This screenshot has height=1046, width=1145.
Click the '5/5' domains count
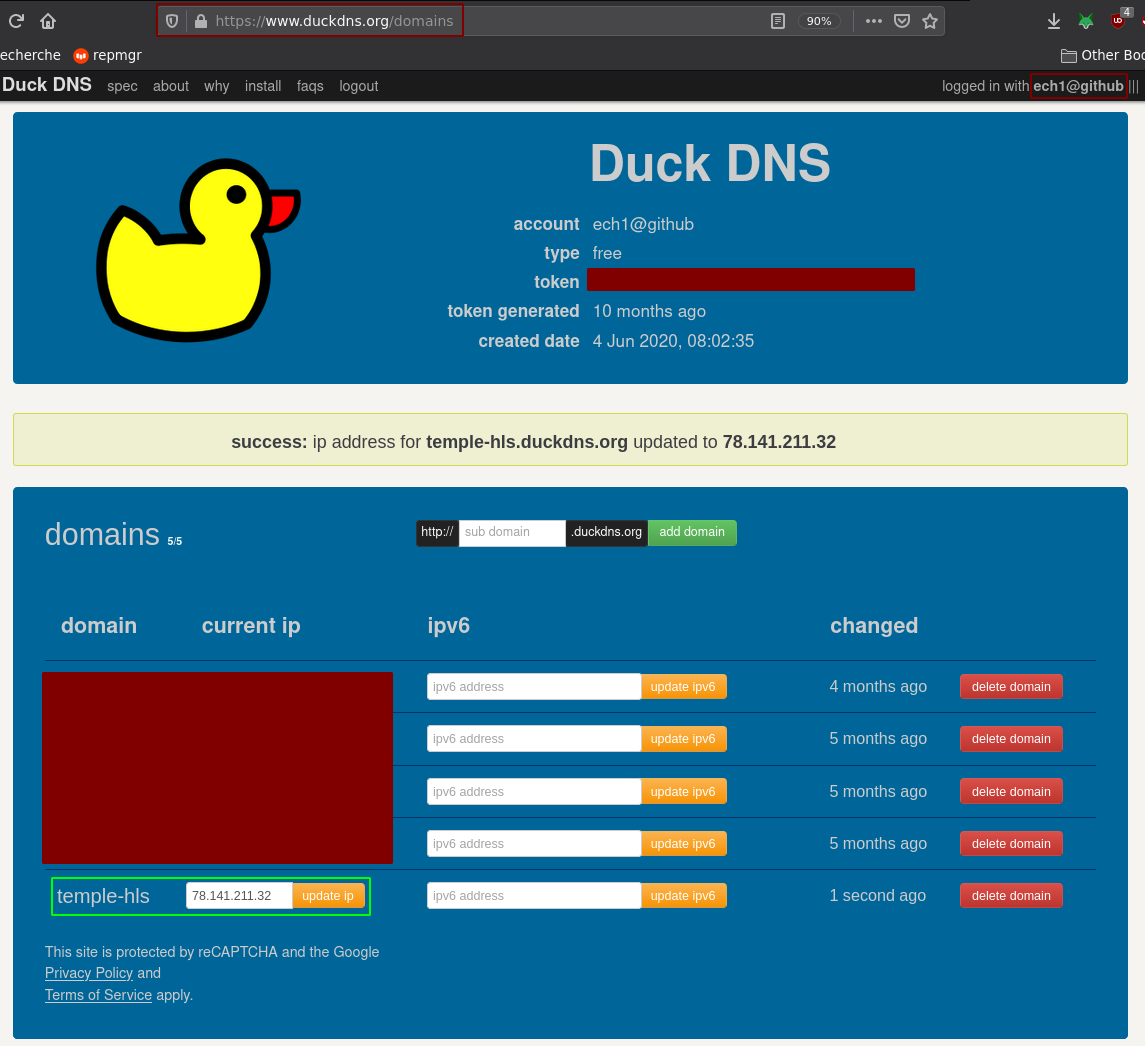[175, 541]
